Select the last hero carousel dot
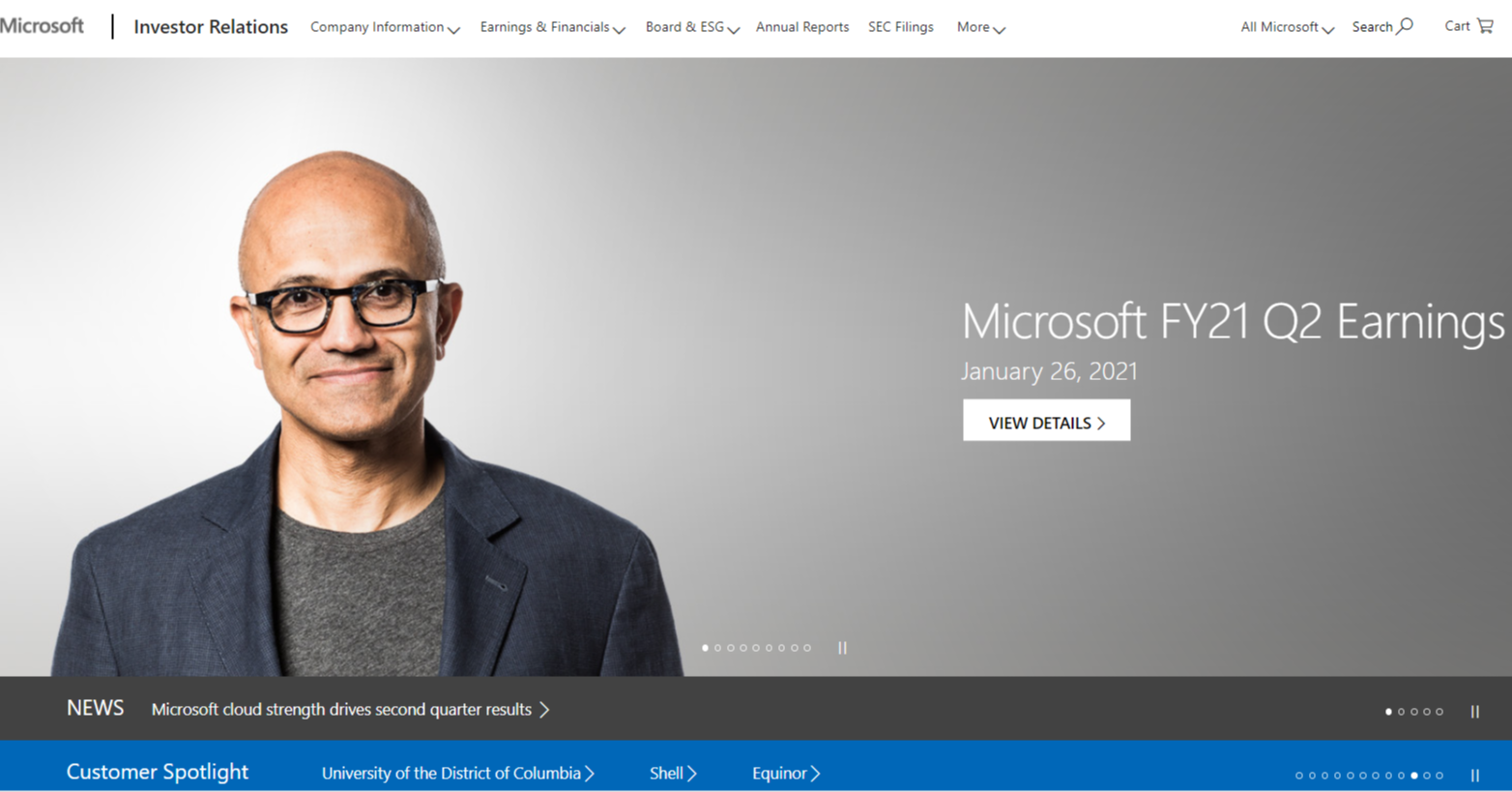This screenshot has width=1512, height=792. tap(807, 648)
